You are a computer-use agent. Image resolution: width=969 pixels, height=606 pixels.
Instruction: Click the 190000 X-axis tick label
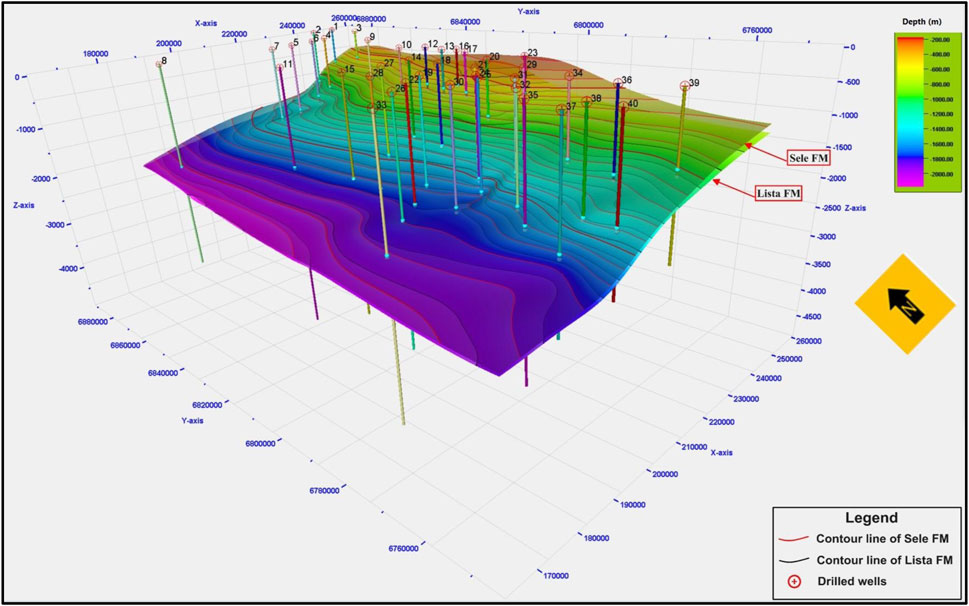point(633,505)
